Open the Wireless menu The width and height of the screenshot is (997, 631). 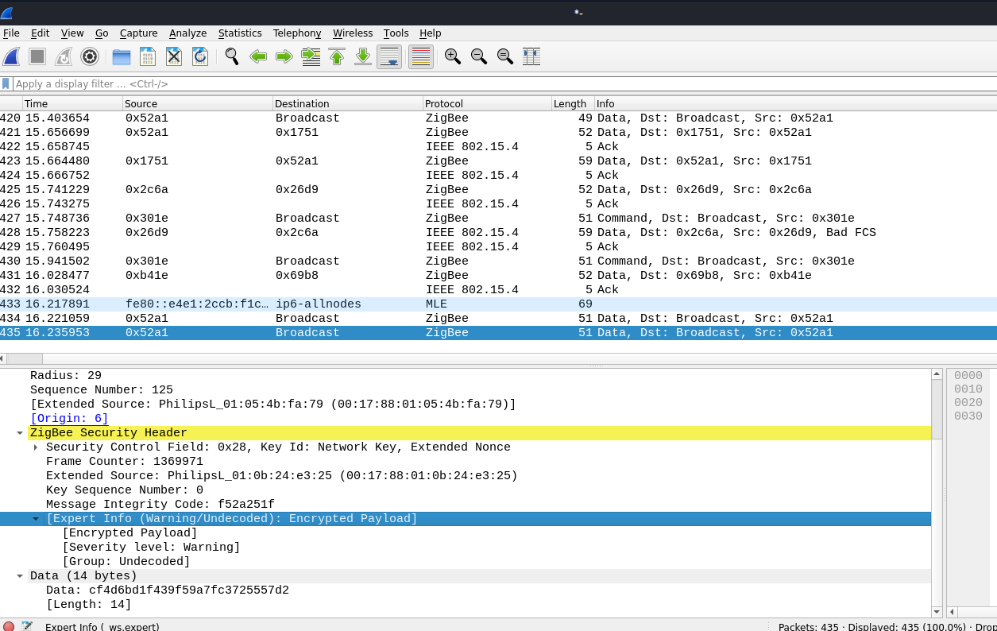click(352, 33)
